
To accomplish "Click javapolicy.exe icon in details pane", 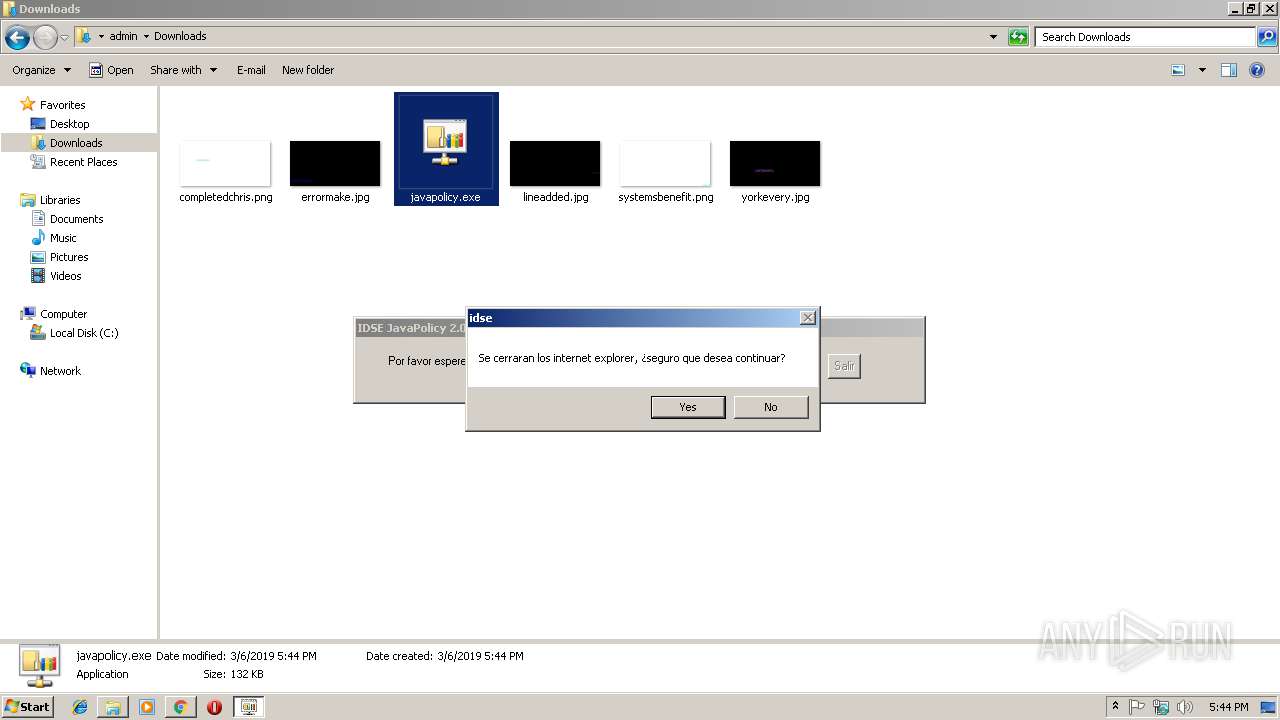I will click(39, 666).
